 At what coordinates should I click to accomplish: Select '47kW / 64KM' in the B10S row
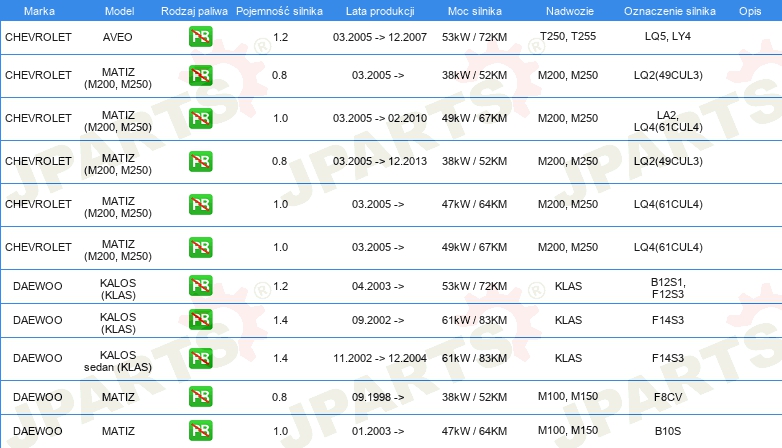pyautogui.click(x=474, y=431)
